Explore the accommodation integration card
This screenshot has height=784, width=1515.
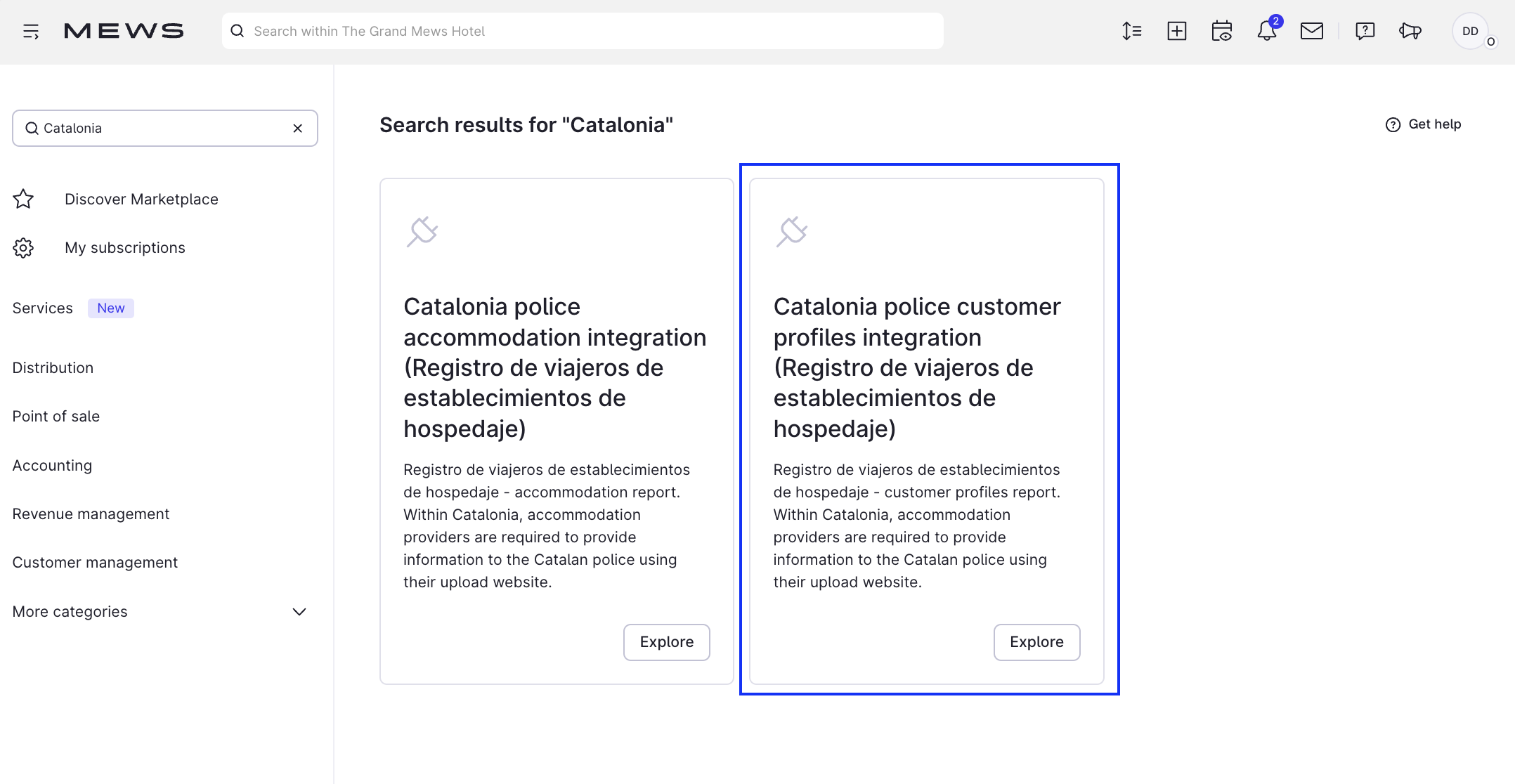tap(667, 641)
